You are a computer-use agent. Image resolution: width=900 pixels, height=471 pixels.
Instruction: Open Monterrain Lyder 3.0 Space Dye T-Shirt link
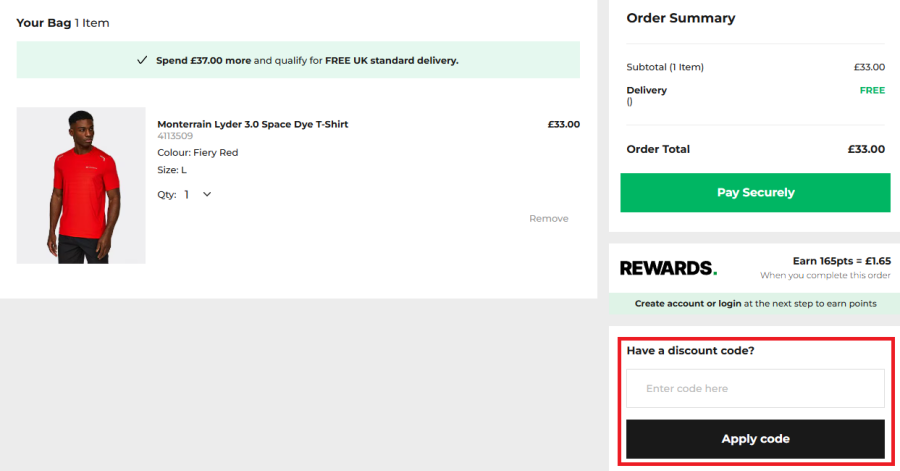click(252, 124)
